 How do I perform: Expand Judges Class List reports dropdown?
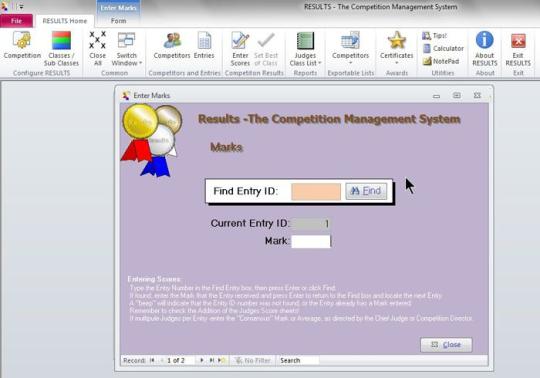point(305,49)
